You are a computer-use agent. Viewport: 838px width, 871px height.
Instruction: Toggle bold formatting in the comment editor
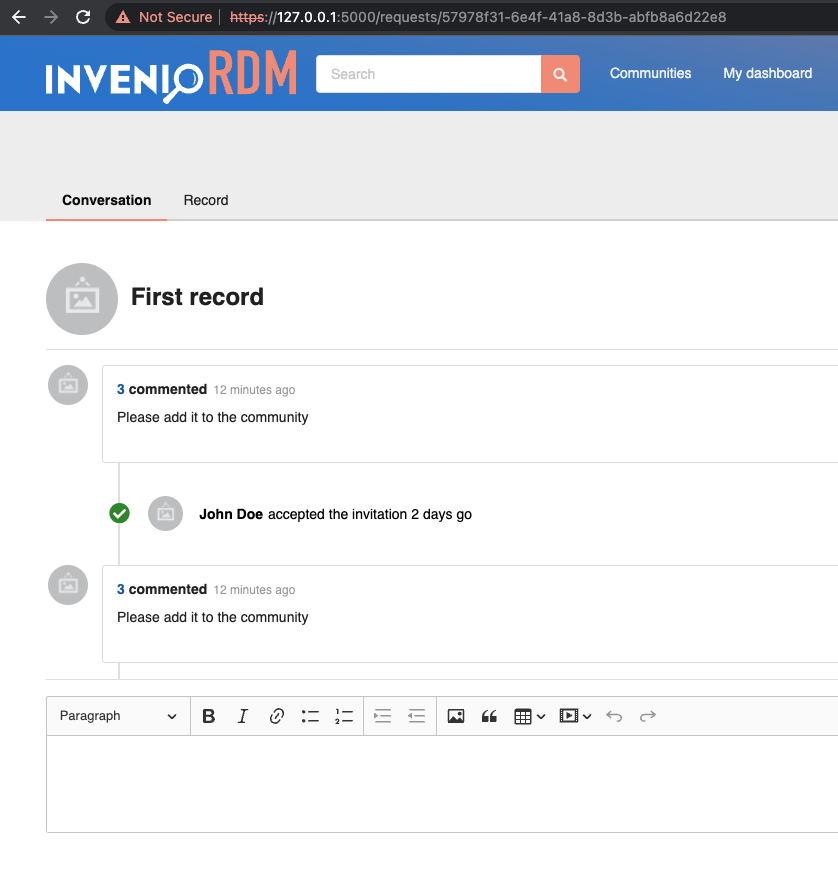208,716
